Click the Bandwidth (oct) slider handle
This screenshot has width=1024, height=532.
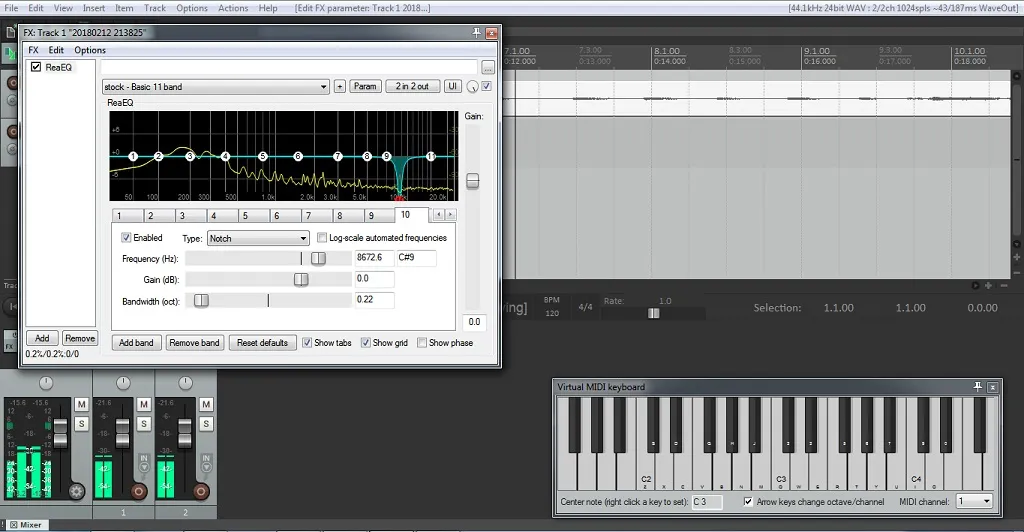tap(201, 300)
